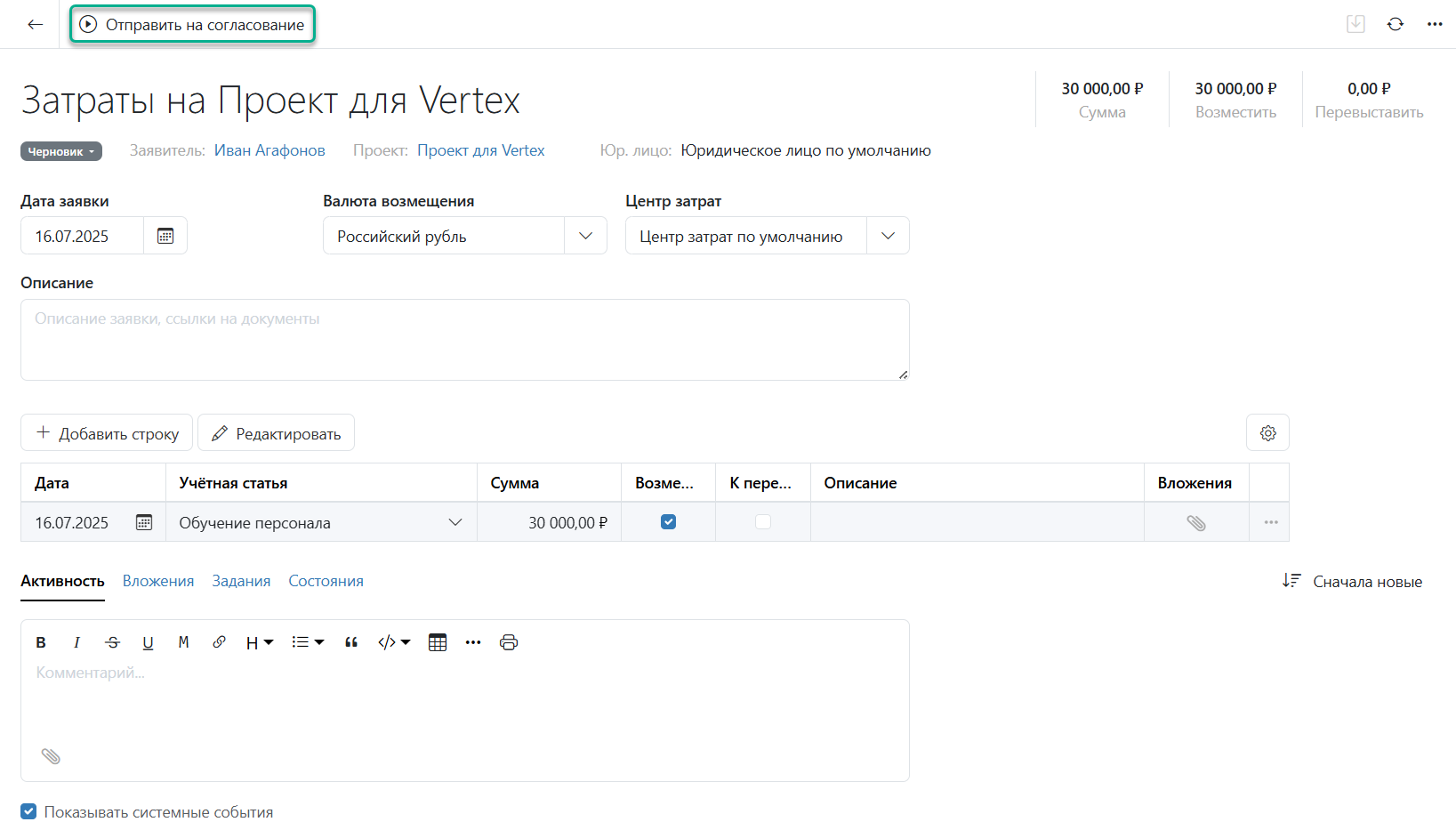
Task: Open the Черновик status dropdown
Action: coord(61,151)
